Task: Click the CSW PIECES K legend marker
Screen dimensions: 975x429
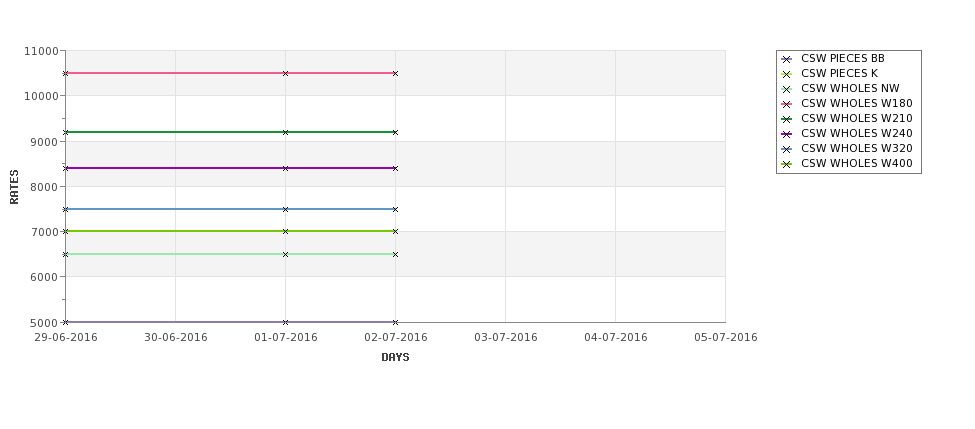Action: tap(787, 75)
